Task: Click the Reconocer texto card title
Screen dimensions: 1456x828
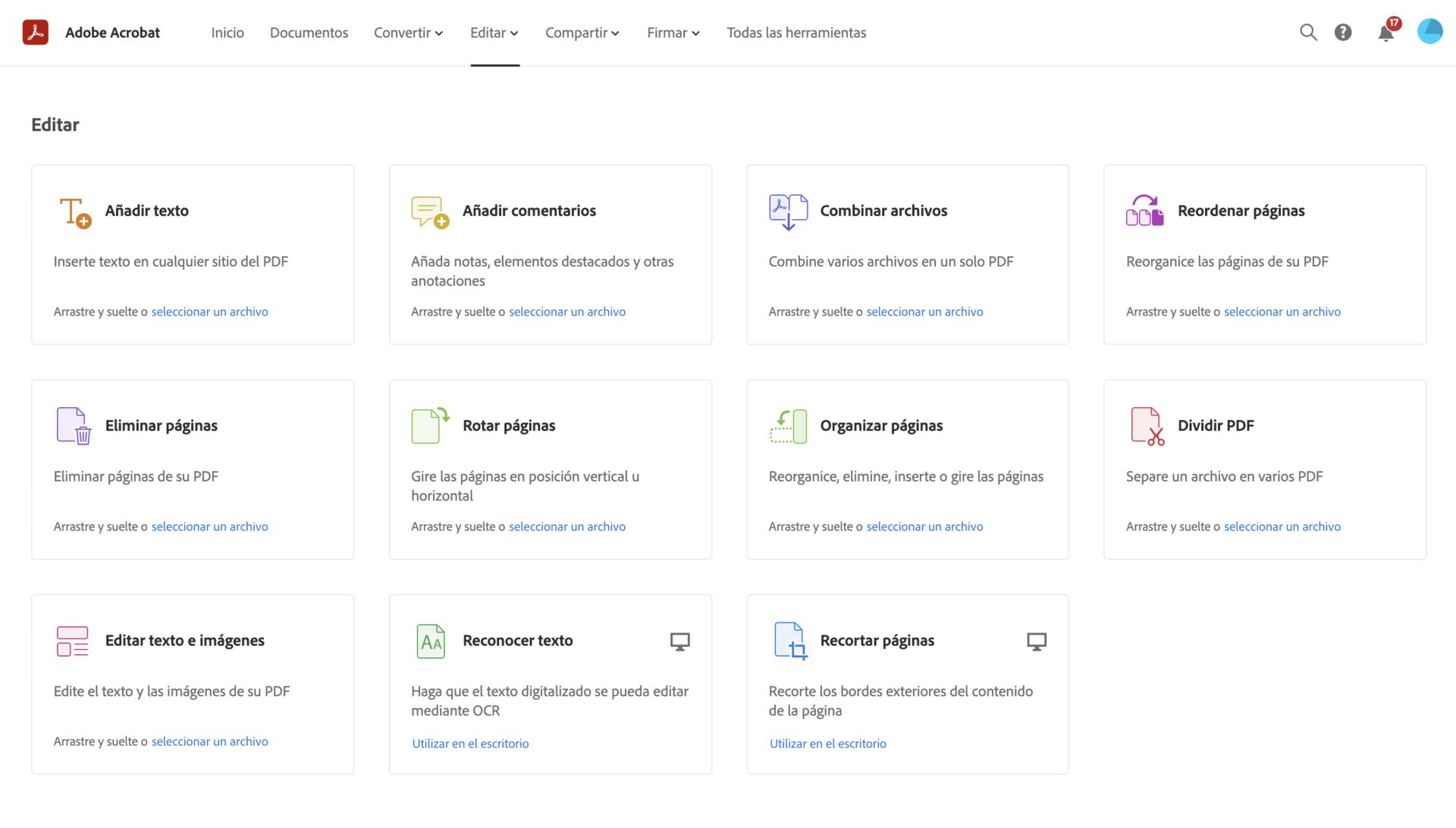Action: pos(518,641)
